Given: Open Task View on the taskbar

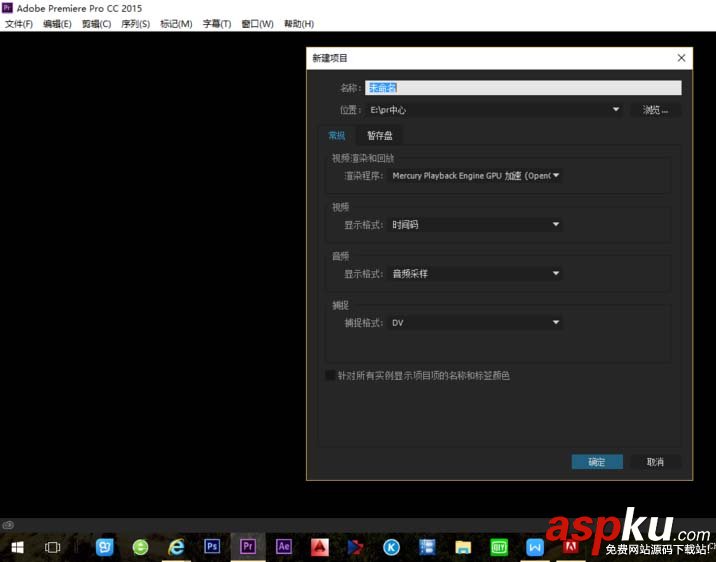Looking at the screenshot, I should coord(52,546).
